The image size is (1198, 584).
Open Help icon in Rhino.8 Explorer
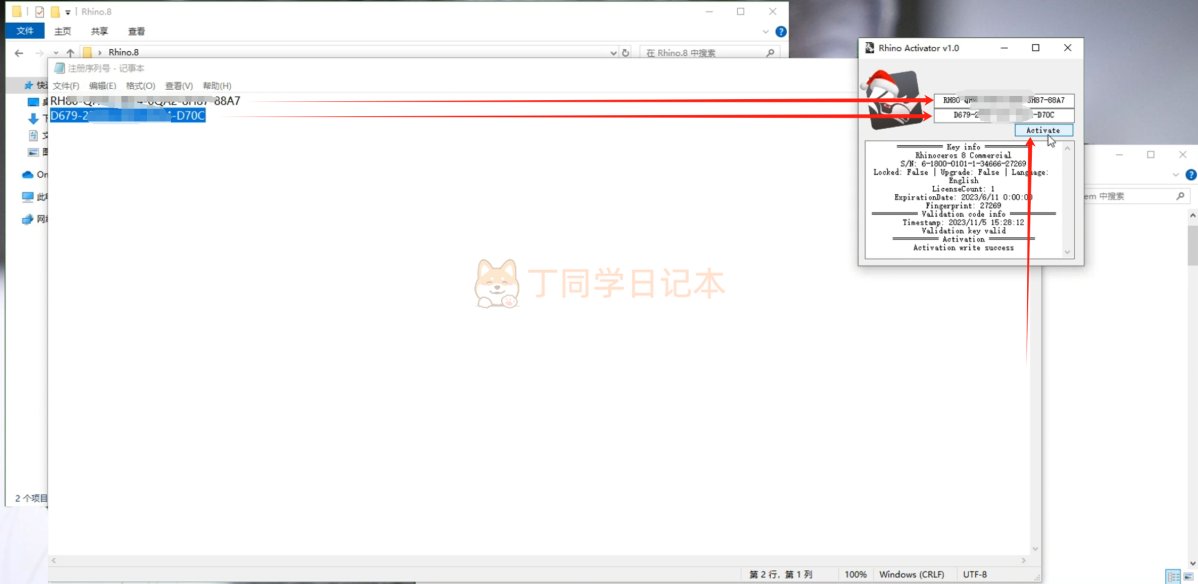781,31
